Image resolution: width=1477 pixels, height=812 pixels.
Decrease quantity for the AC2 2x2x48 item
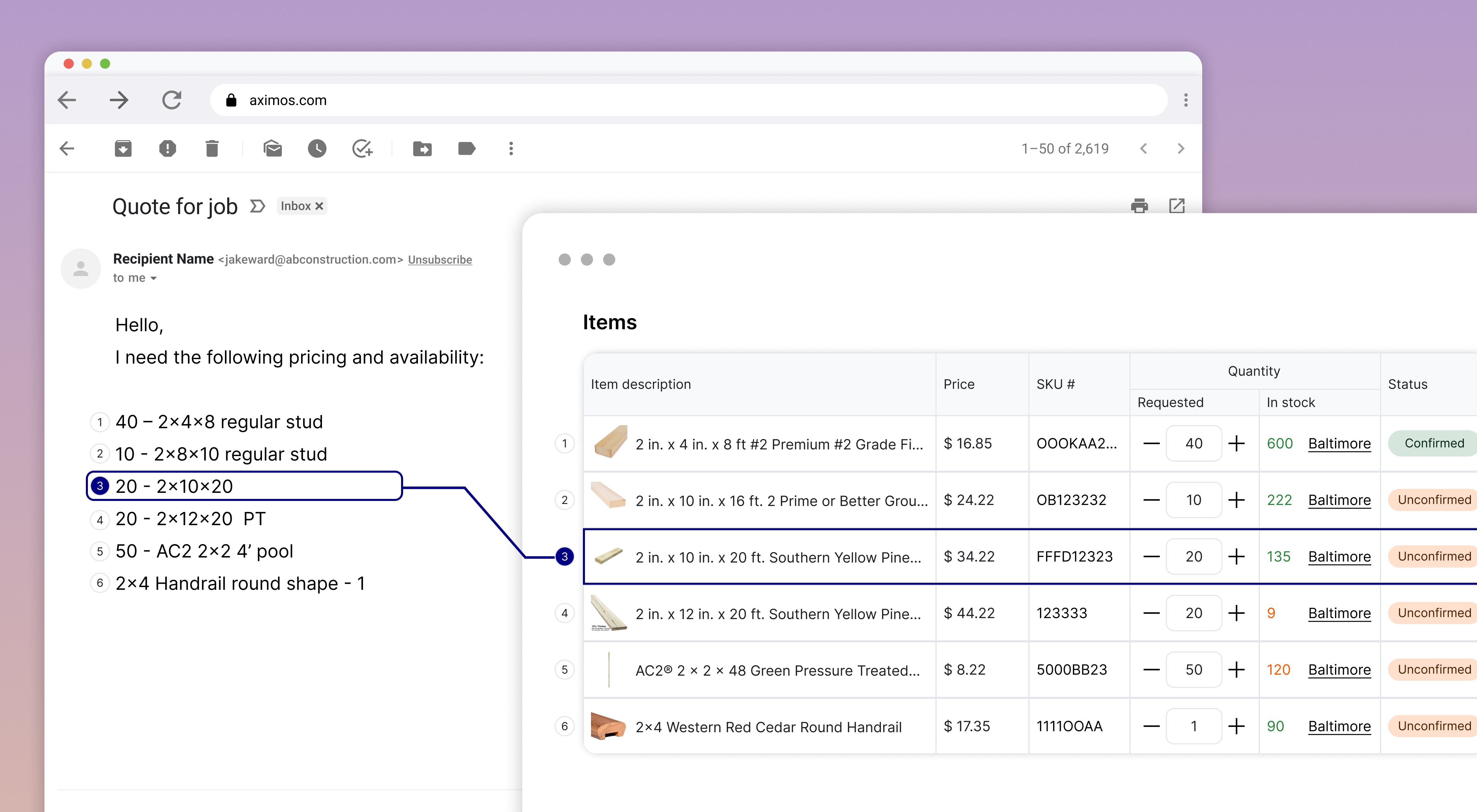click(1151, 670)
